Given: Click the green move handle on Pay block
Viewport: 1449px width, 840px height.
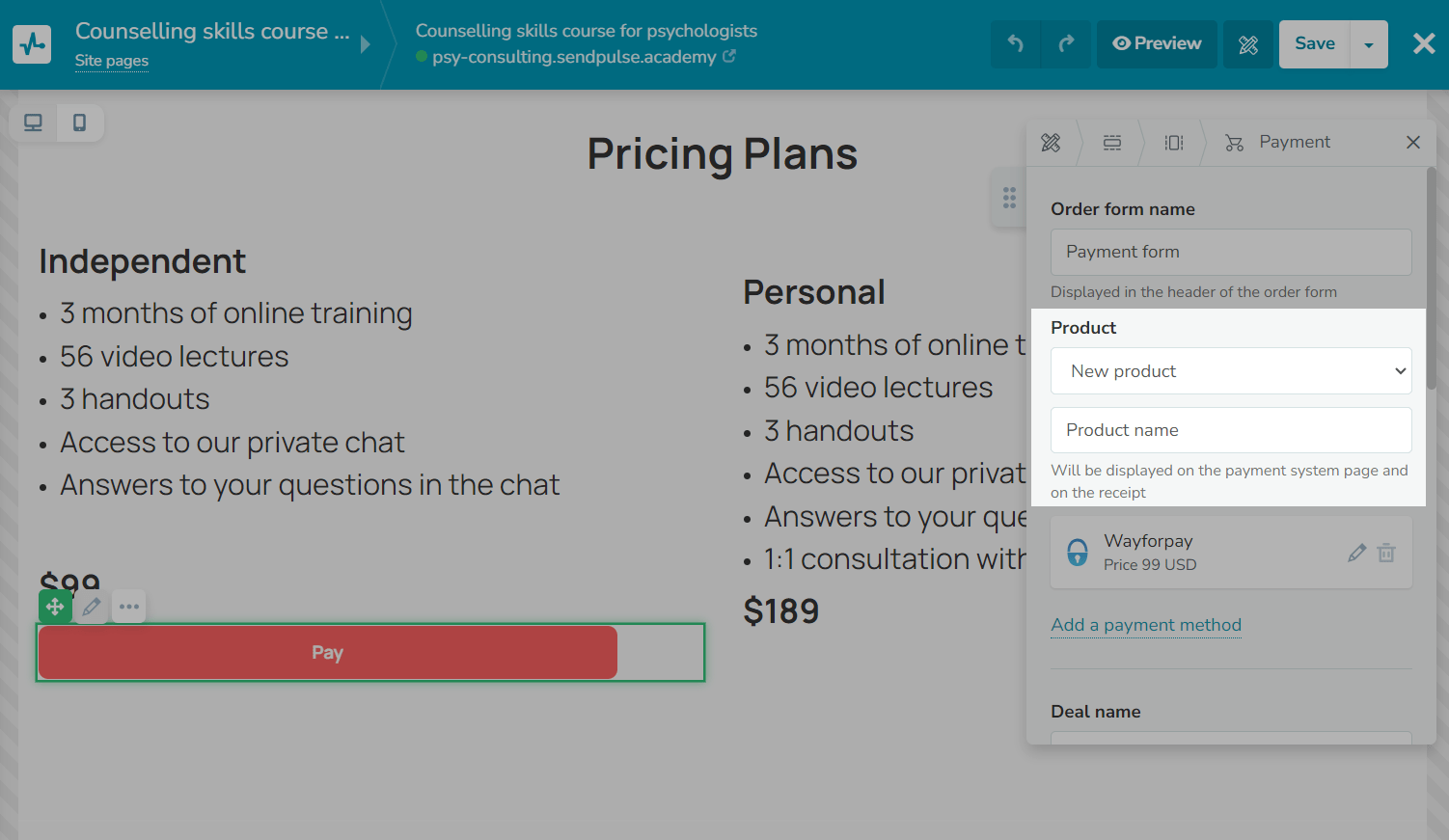Looking at the screenshot, I should tap(55, 607).
